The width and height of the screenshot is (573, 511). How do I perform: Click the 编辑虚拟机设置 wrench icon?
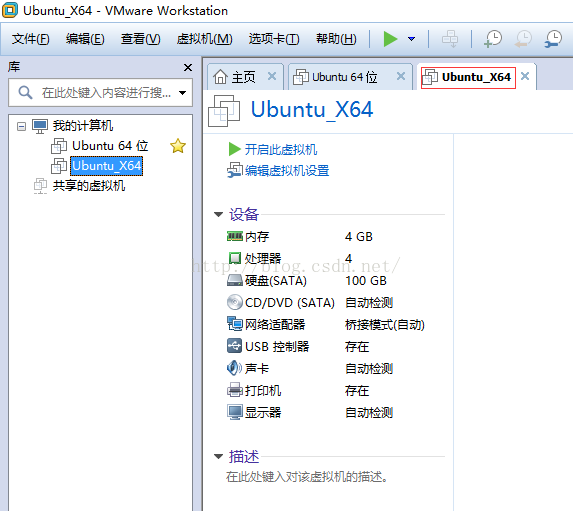pos(234,170)
